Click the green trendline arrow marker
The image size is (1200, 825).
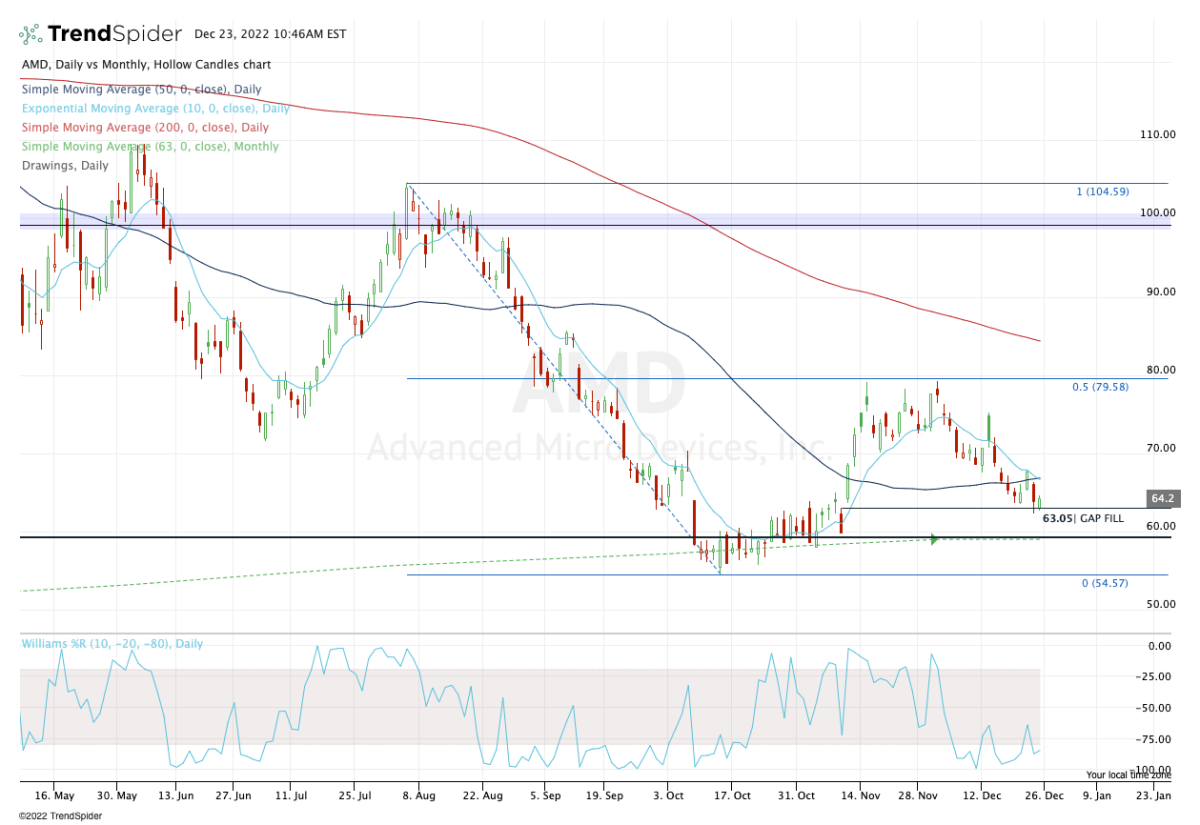tap(934, 538)
